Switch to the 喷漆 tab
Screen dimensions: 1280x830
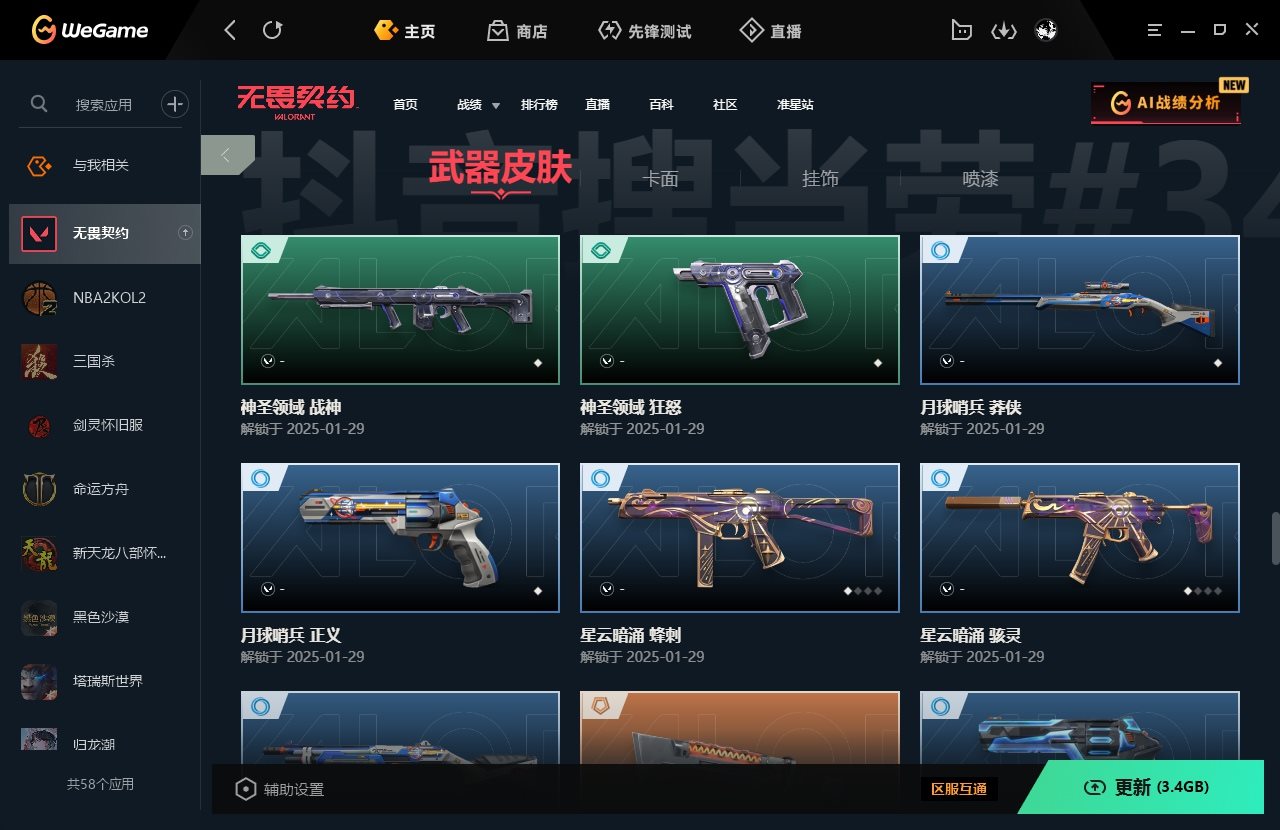pos(980,179)
